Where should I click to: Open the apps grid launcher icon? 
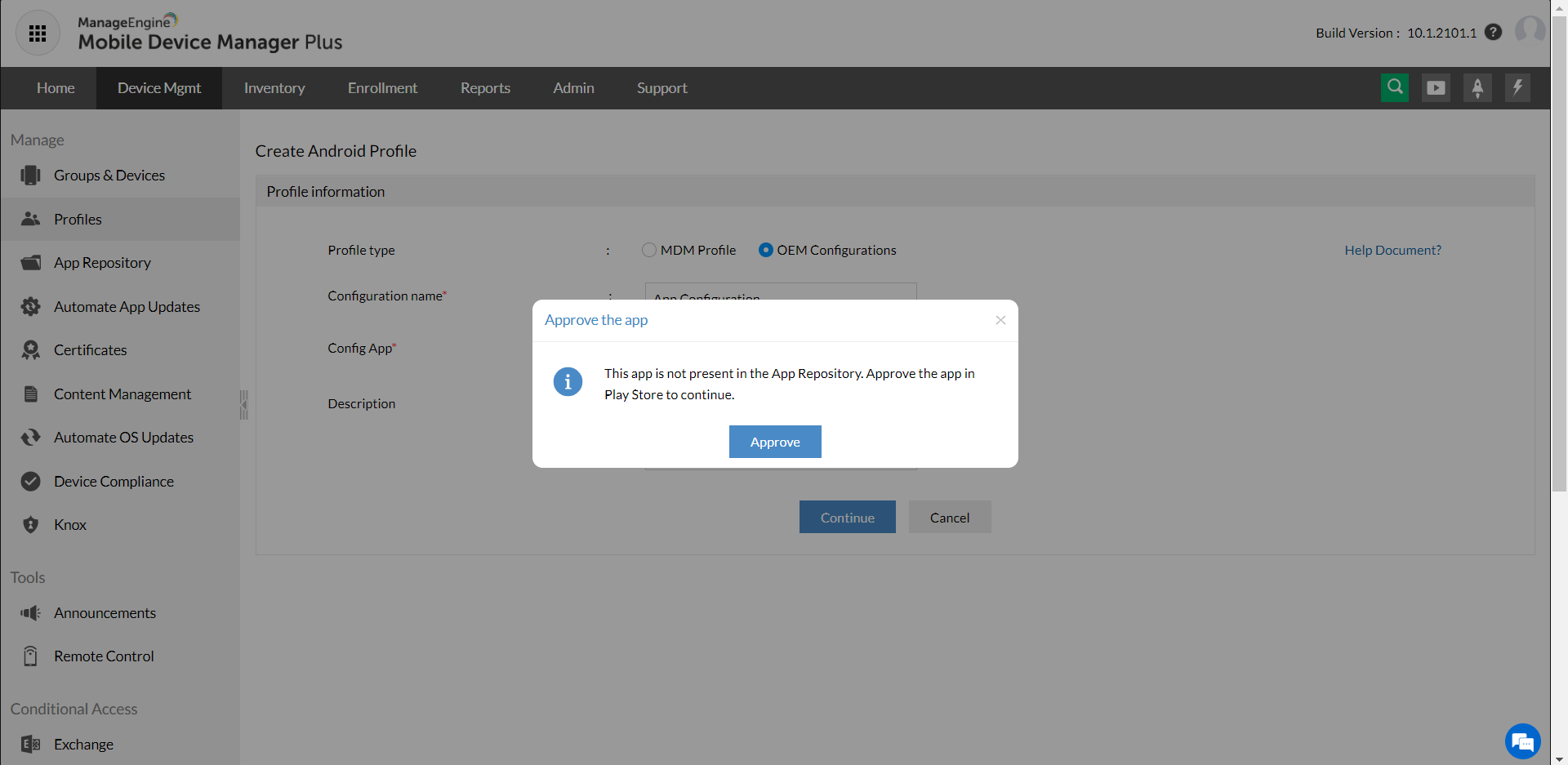38,33
